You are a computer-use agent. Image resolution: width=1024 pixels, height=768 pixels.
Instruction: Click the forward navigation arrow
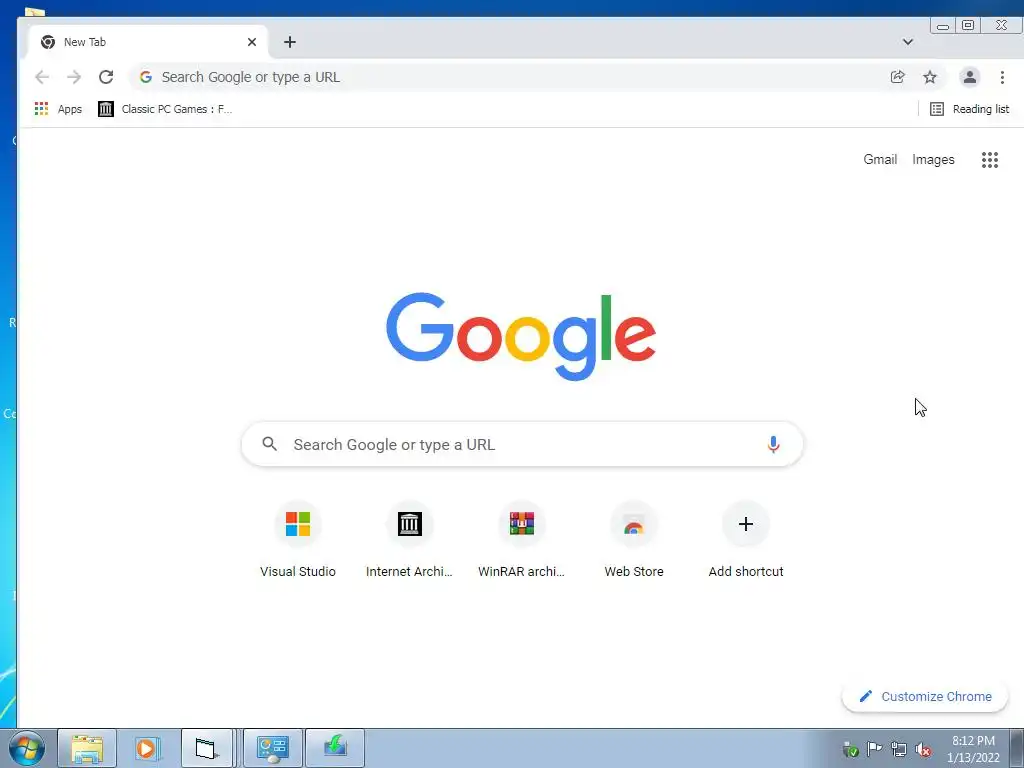[74, 77]
